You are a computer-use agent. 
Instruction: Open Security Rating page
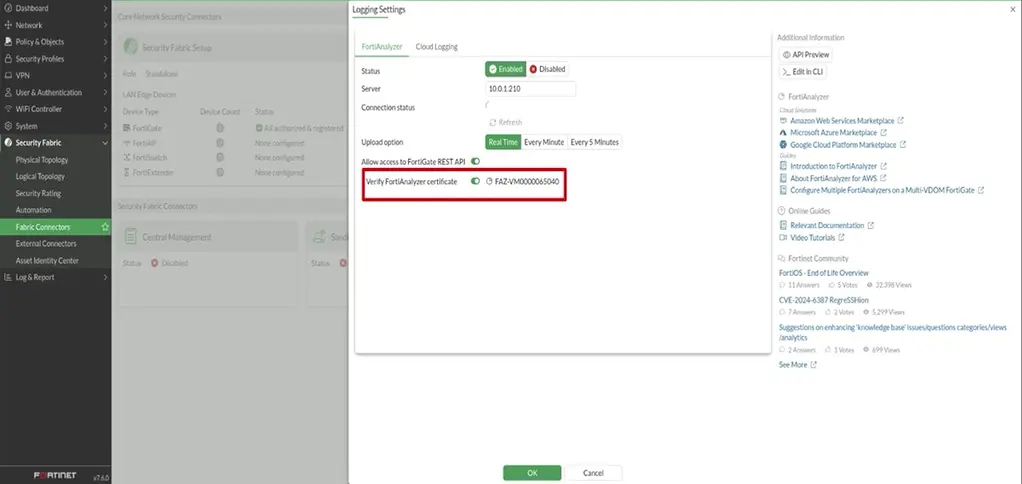[38, 193]
